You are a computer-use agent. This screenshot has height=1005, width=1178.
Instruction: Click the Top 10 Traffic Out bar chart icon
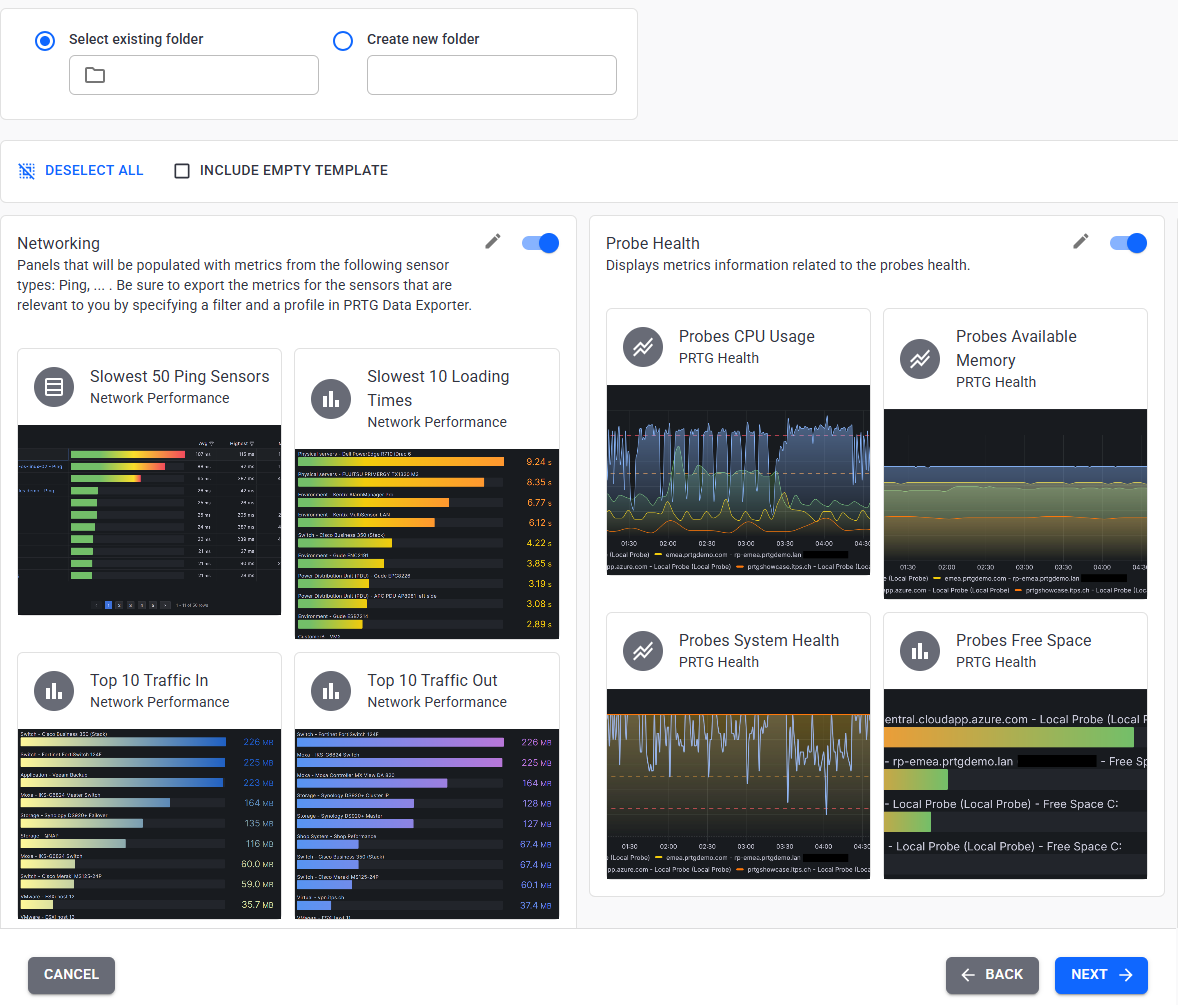pos(331,691)
